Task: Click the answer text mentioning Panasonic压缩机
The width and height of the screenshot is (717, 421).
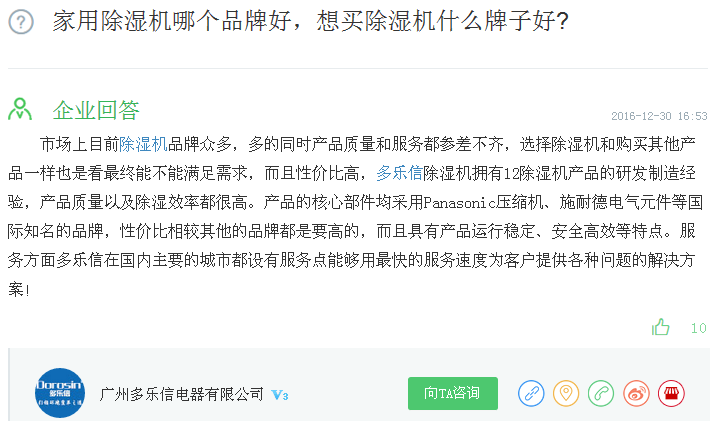Action: [482, 202]
